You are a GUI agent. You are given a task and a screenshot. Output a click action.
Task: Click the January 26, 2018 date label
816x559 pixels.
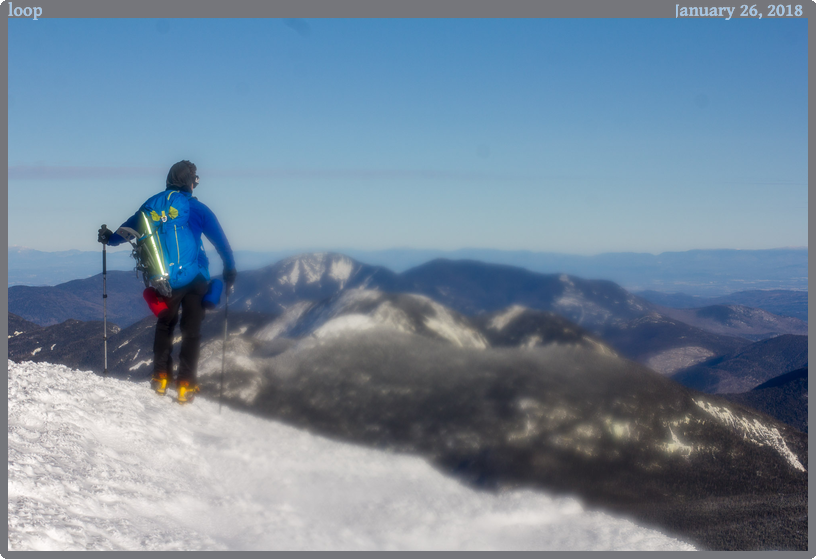[738, 10]
